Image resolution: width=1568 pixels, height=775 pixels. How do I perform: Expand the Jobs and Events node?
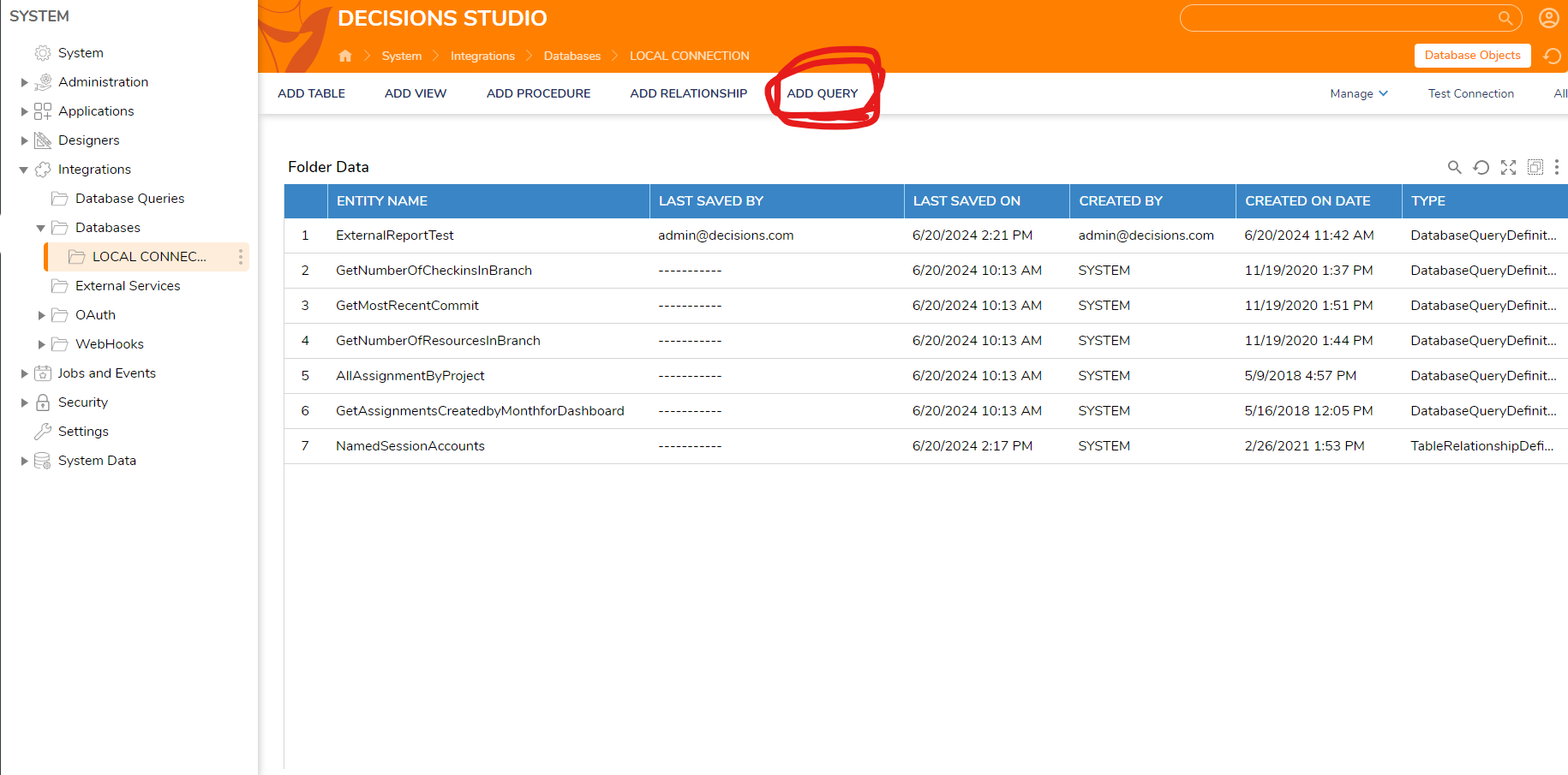24,373
